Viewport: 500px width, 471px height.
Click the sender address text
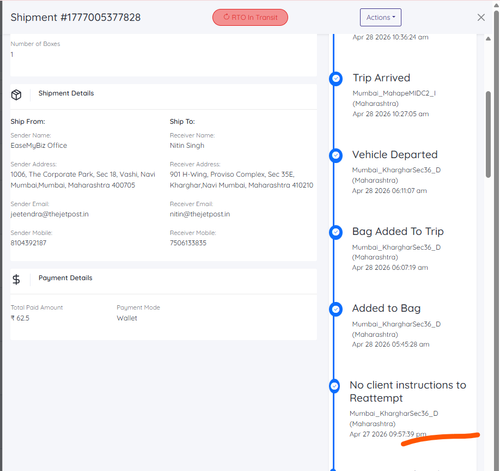click(x=83, y=180)
